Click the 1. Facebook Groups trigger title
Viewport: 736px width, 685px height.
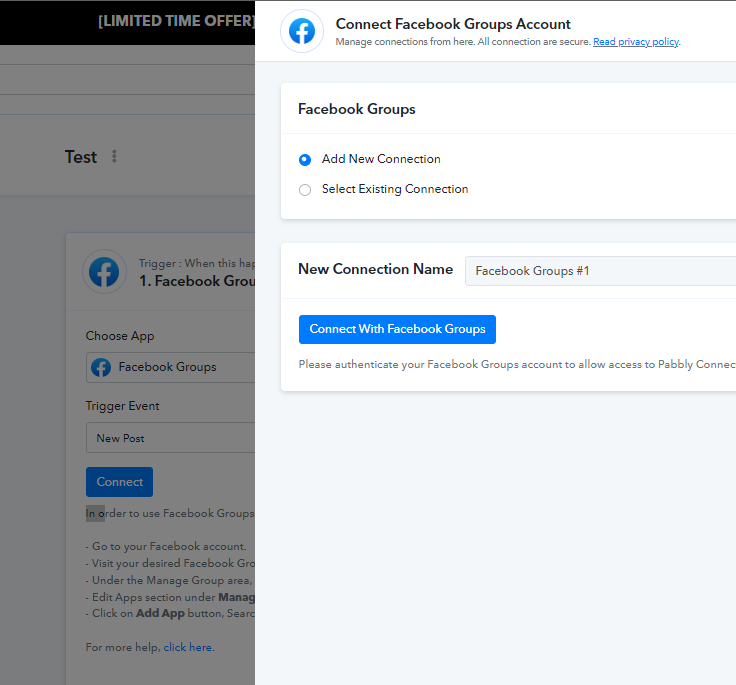197,281
